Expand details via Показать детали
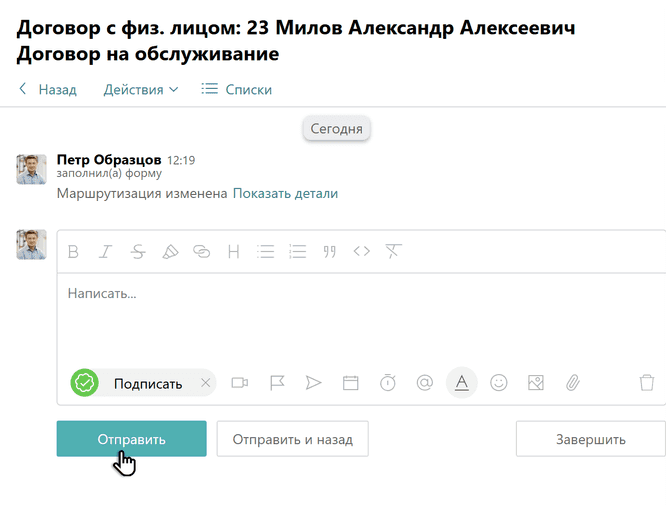This screenshot has height=506, width=666. pyautogui.click(x=285, y=193)
